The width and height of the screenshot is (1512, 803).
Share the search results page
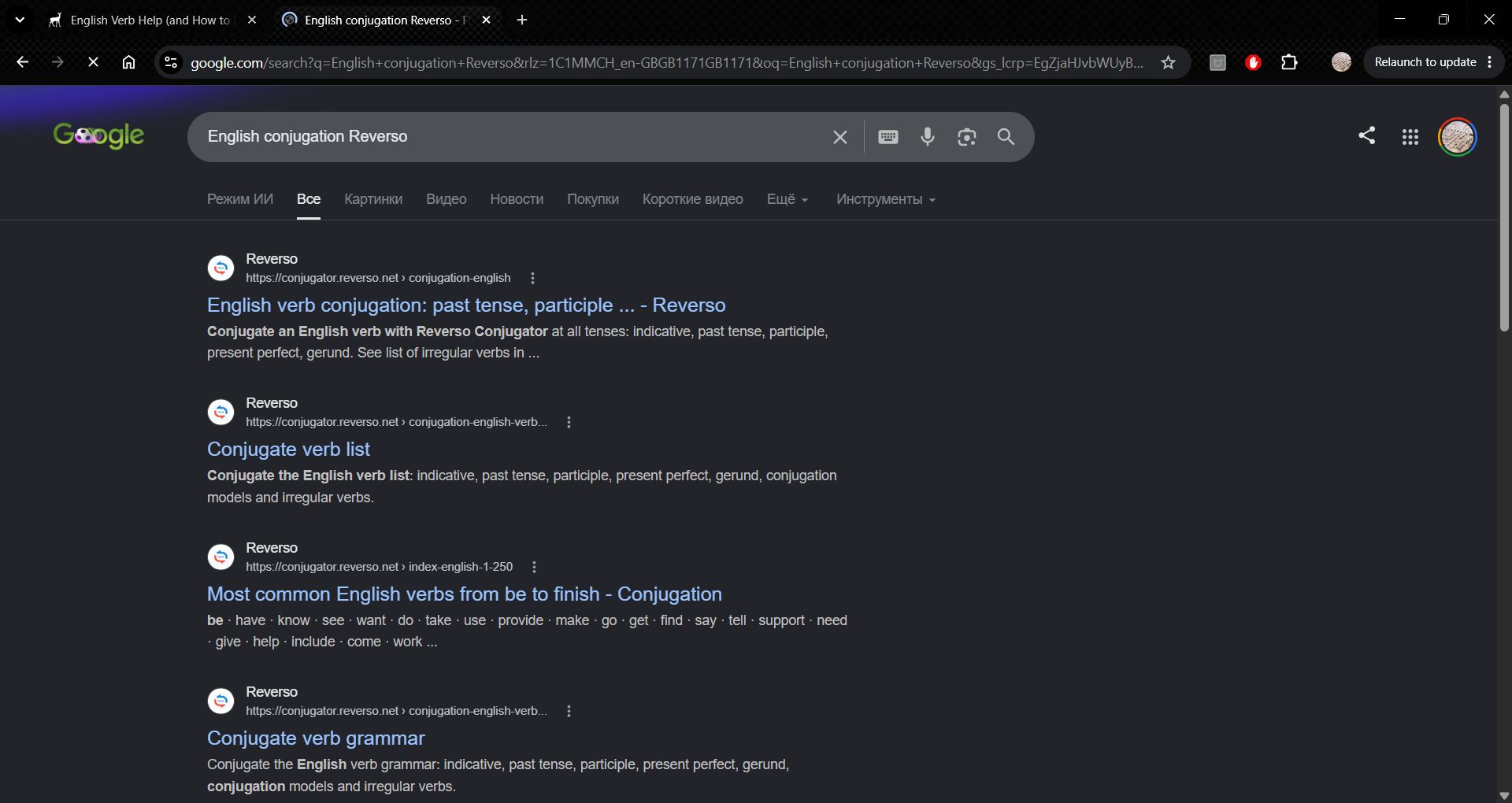coord(1367,135)
